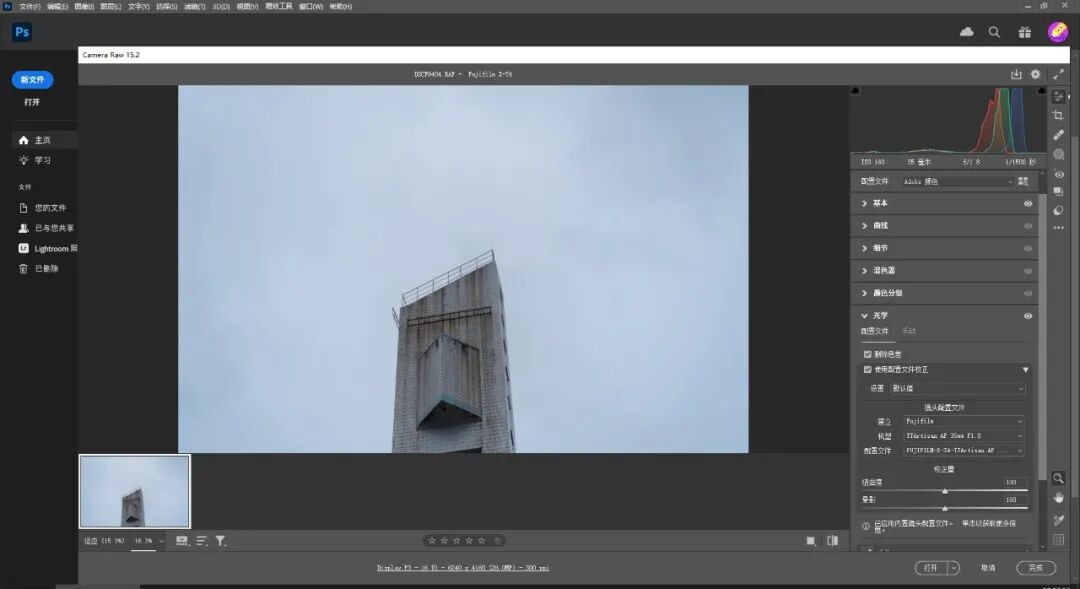Open the user account avatar
This screenshot has height=589, width=1080.
[1058, 32]
